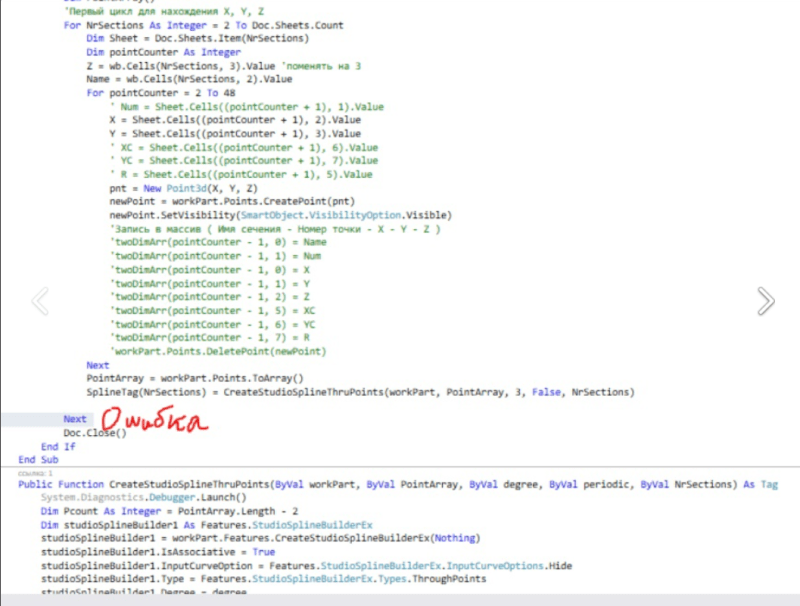Image resolution: width=800 pixels, height=606 pixels.
Task: Go to the previous image with left arrow
Action: (40, 301)
